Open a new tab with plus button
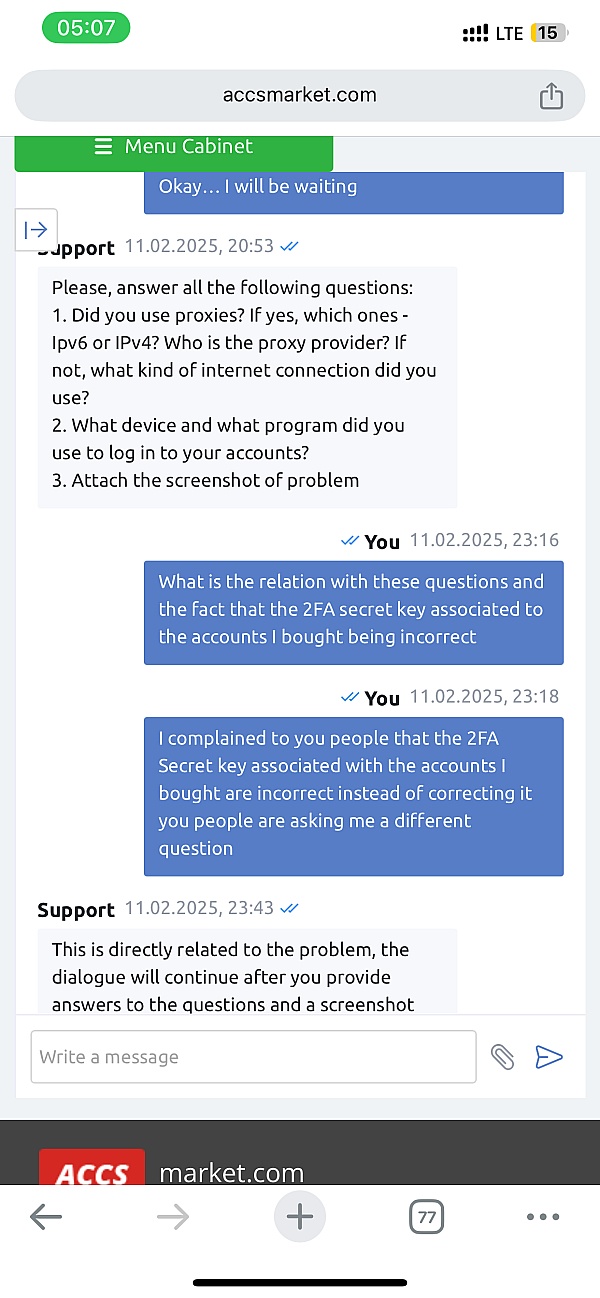Image resolution: width=600 pixels, height=1298 pixels. (x=300, y=1216)
